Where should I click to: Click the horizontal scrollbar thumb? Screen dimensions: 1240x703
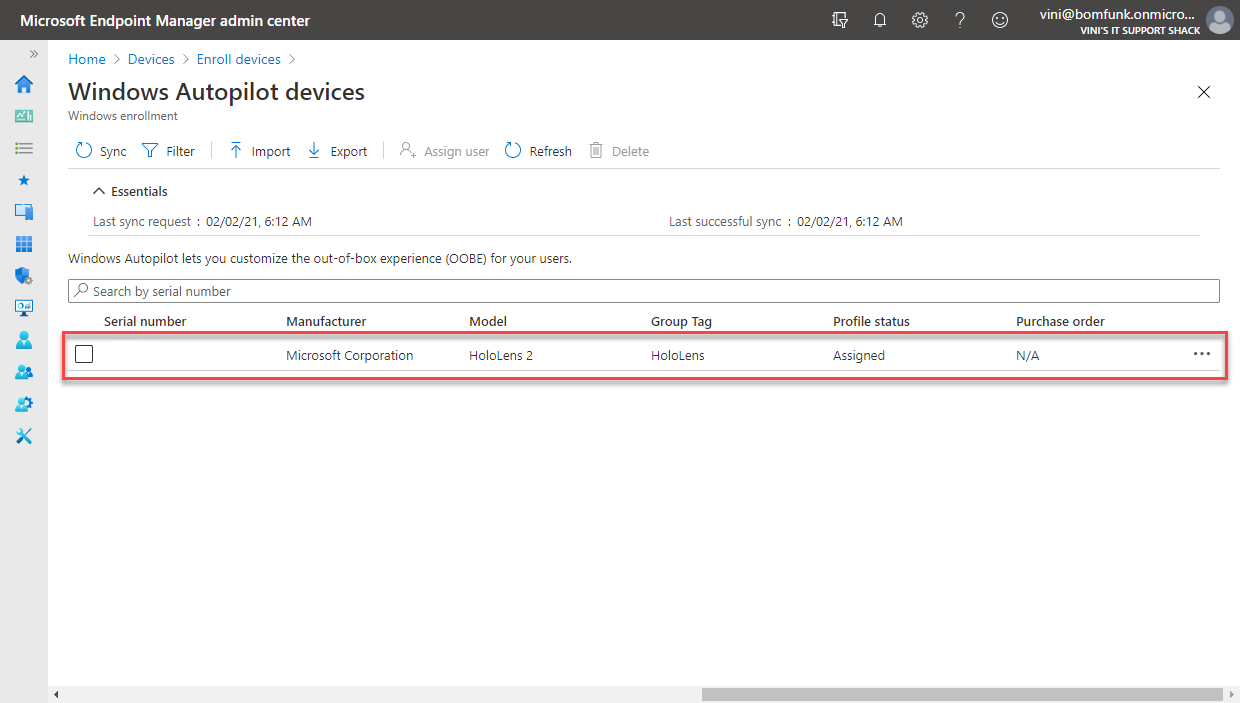pos(962,694)
